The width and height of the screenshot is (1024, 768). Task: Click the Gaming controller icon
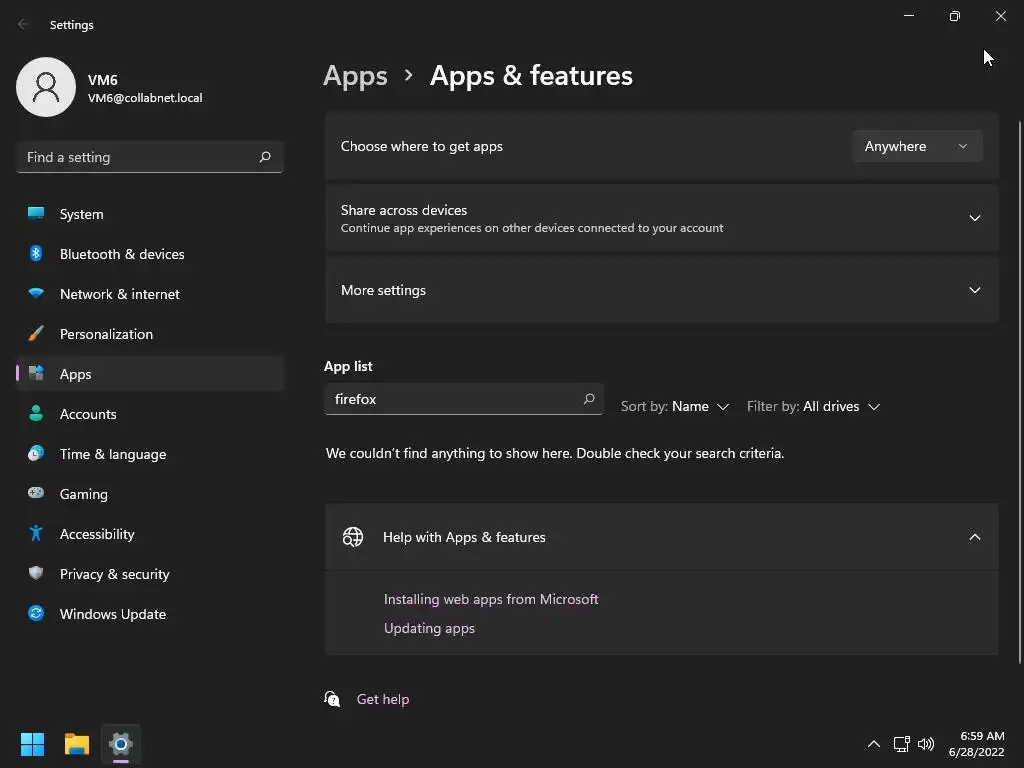36,494
